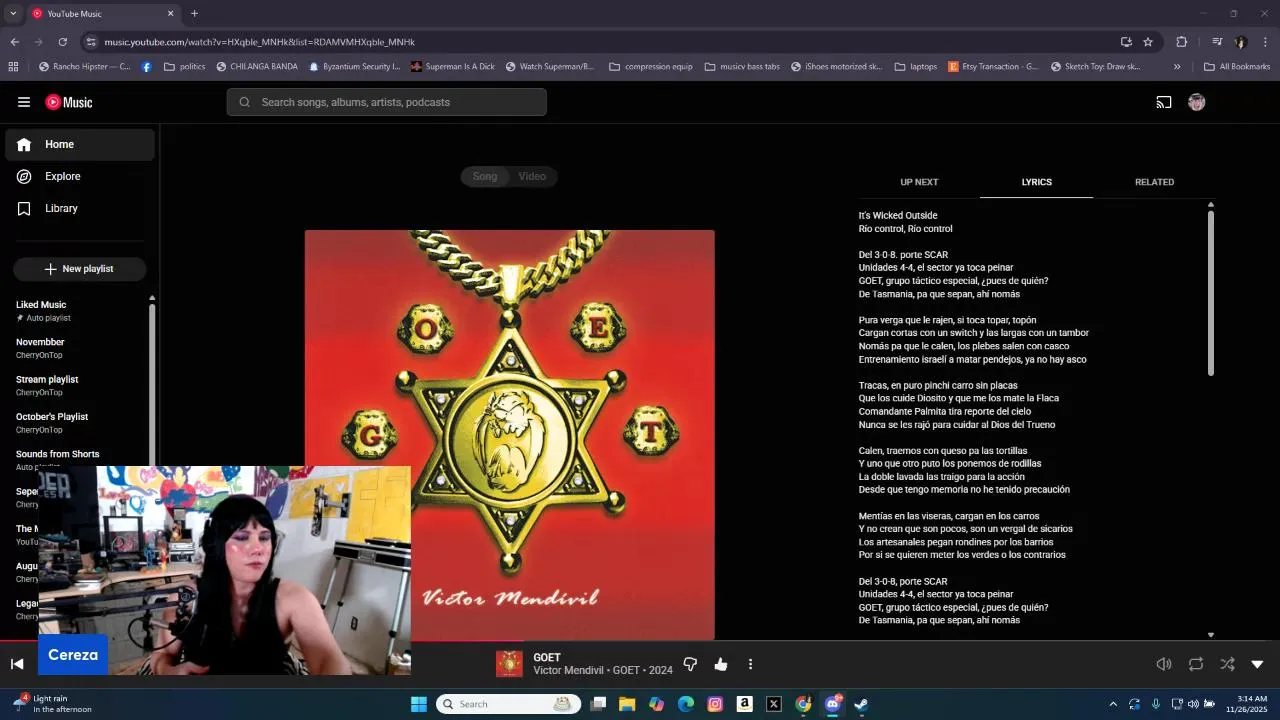
Task: Toggle shuffle playback
Action: coord(1227,664)
